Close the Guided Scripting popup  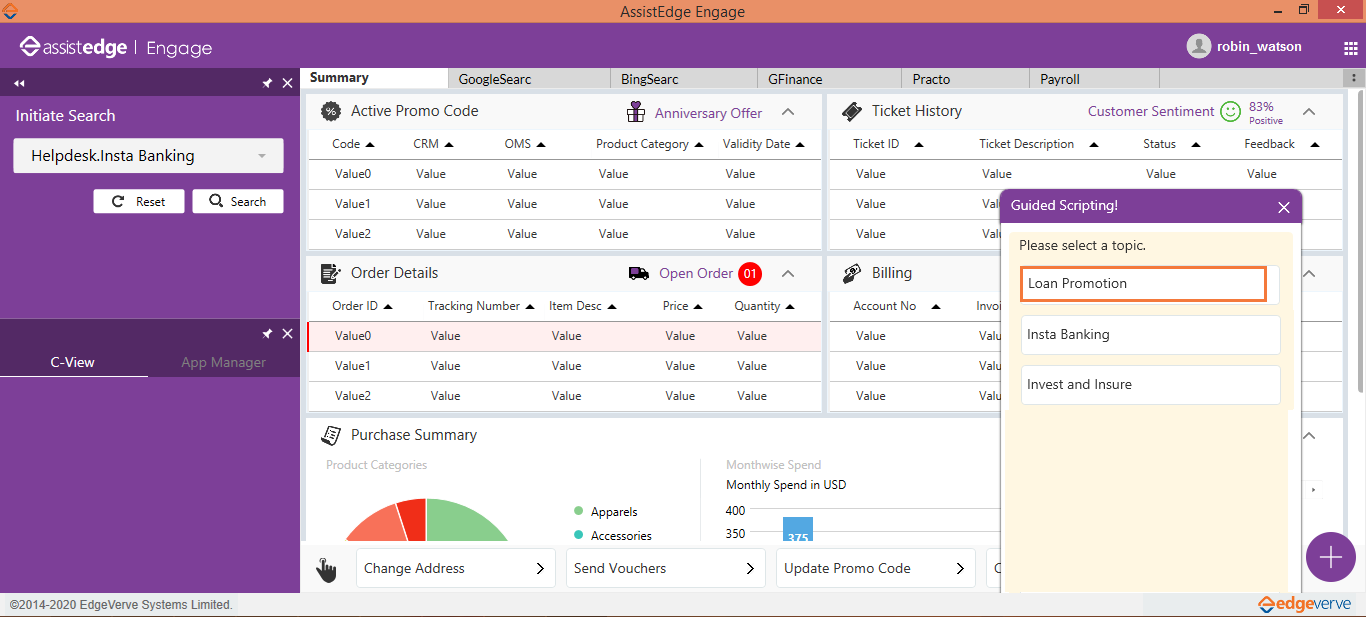click(1284, 207)
